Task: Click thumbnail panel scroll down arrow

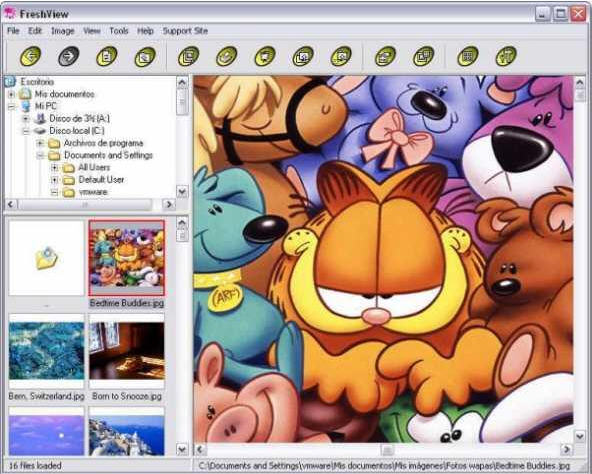Action: (182, 449)
